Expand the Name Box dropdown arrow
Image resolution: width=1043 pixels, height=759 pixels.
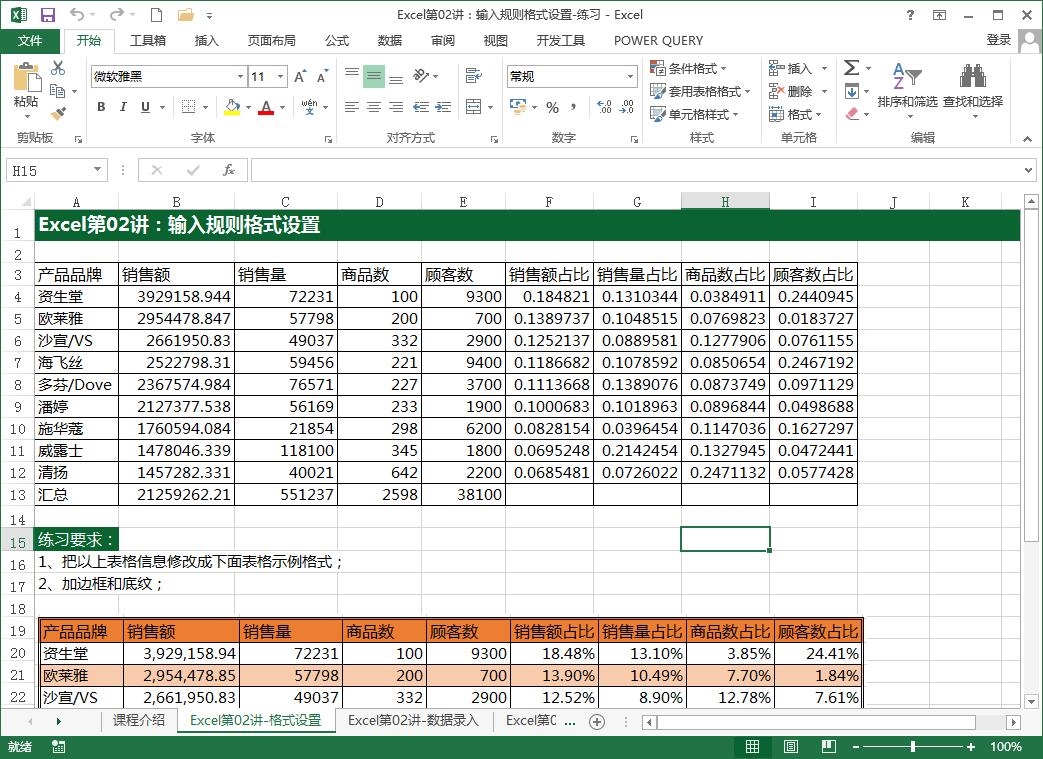coord(97,170)
